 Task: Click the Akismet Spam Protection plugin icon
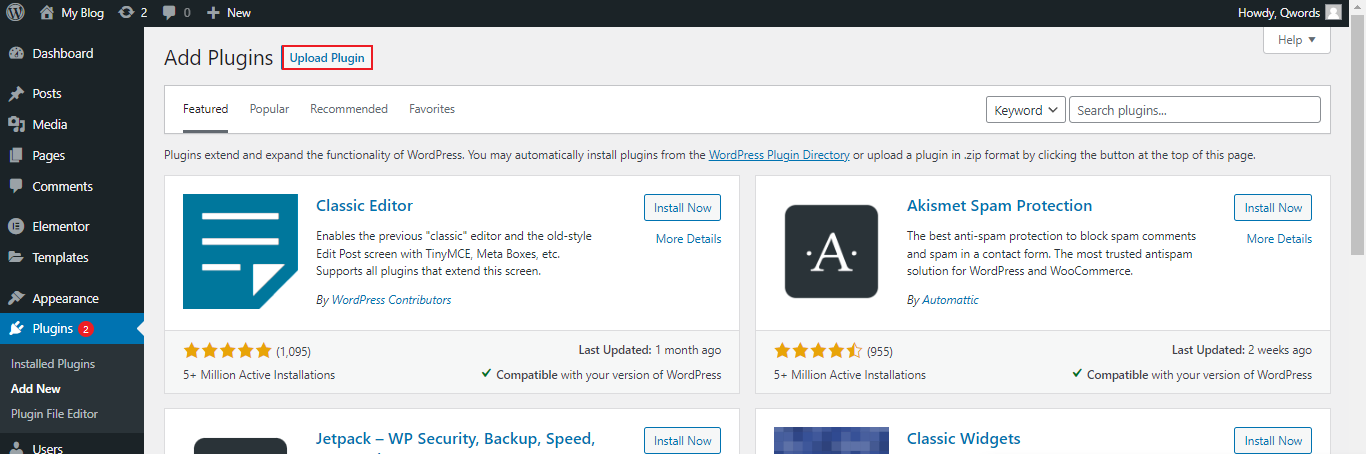(x=831, y=251)
